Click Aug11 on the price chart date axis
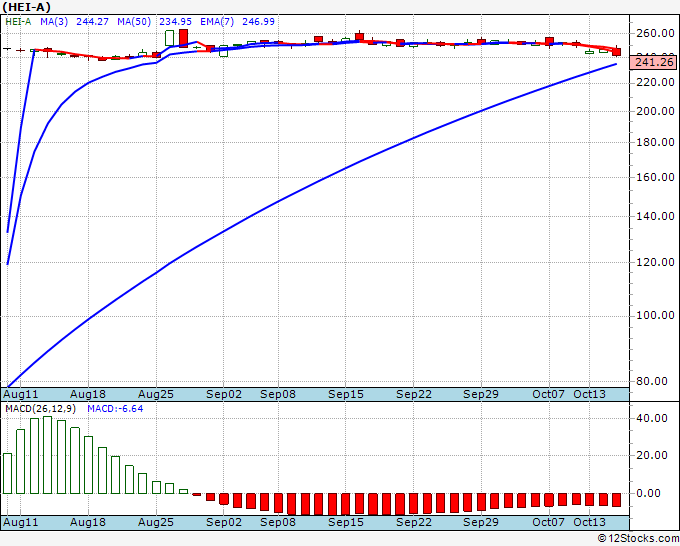This screenshot has width=680, height=546. pyautogui.click(x=20, y=395)
